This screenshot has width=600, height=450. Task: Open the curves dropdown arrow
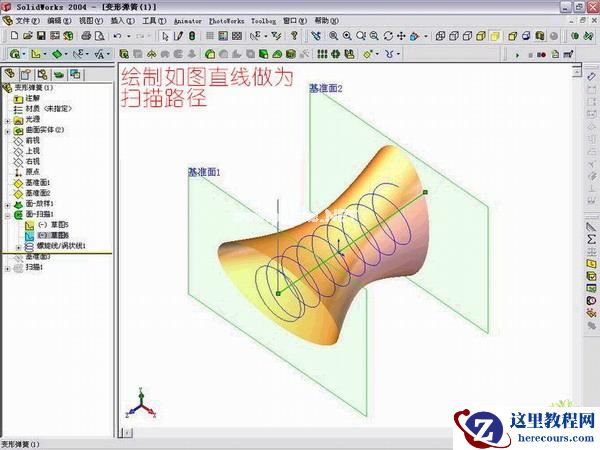click(398, 54)
